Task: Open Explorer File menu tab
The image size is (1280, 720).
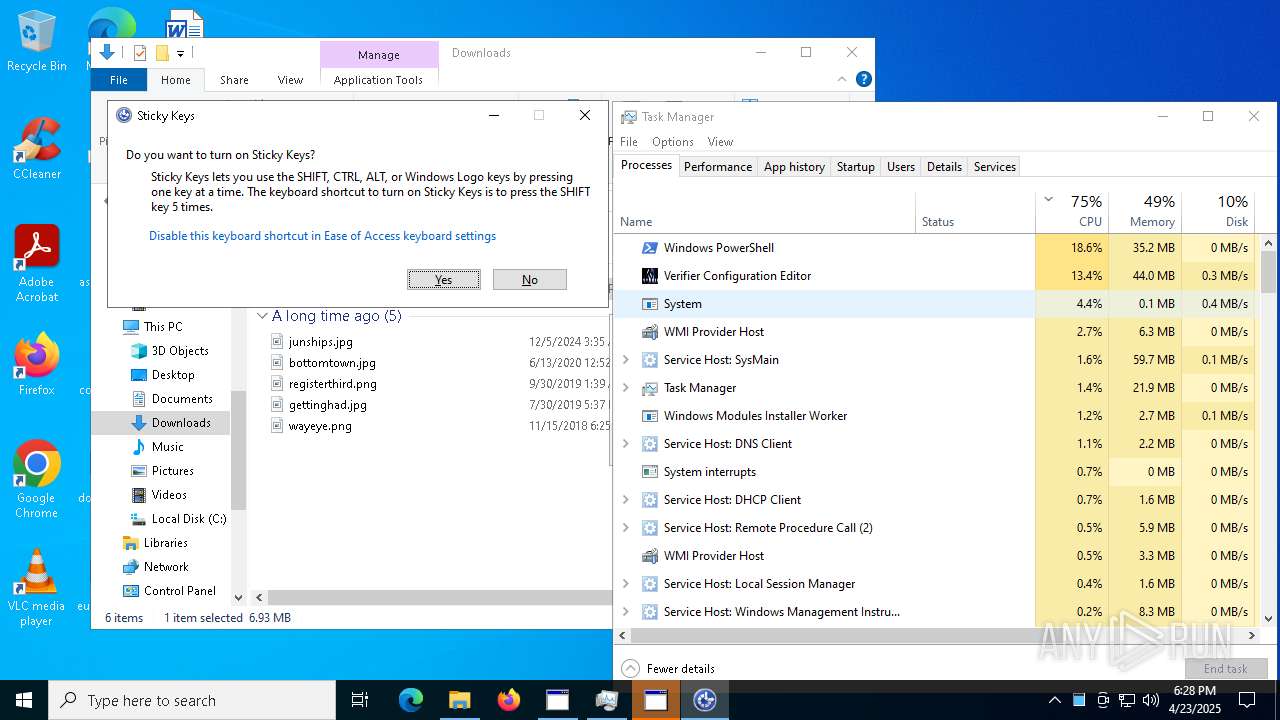Action: tap(119, 80)
